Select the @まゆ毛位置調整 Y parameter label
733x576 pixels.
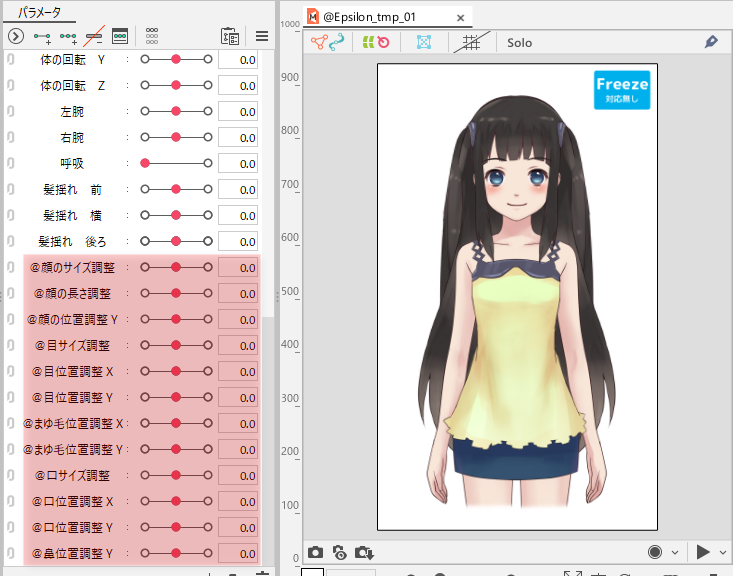[x=73, y=449]
